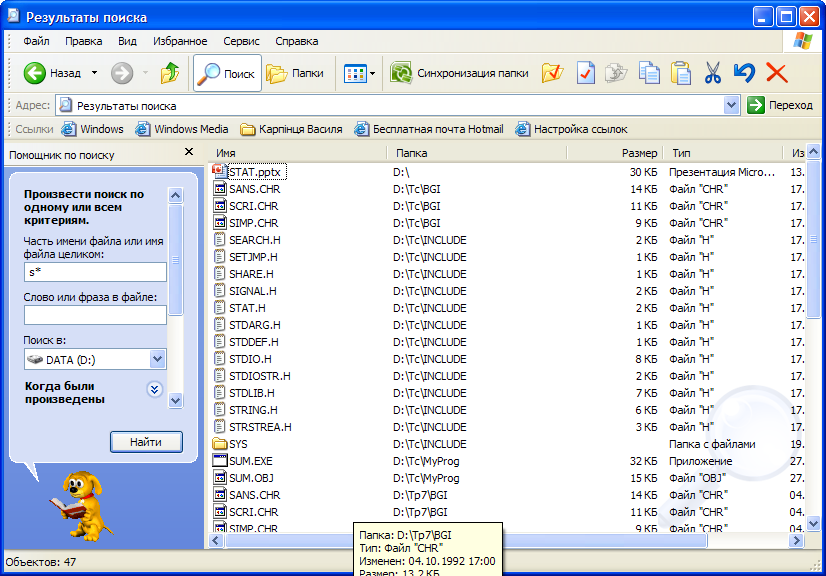The width and height of the screenshot is (826, 576).
Task: Expand the Когда были произведены section
Action: (x=154, y=389)
